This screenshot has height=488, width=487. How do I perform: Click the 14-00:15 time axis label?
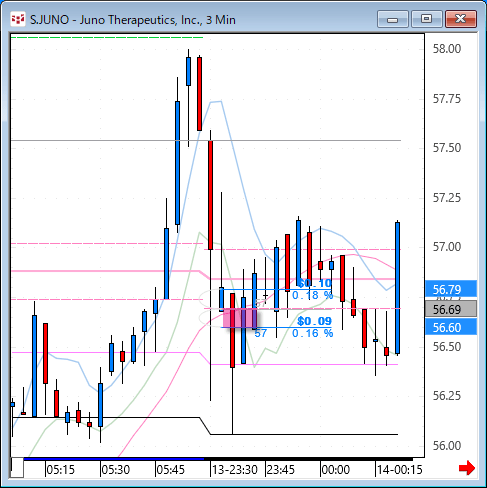coord(400,470)
